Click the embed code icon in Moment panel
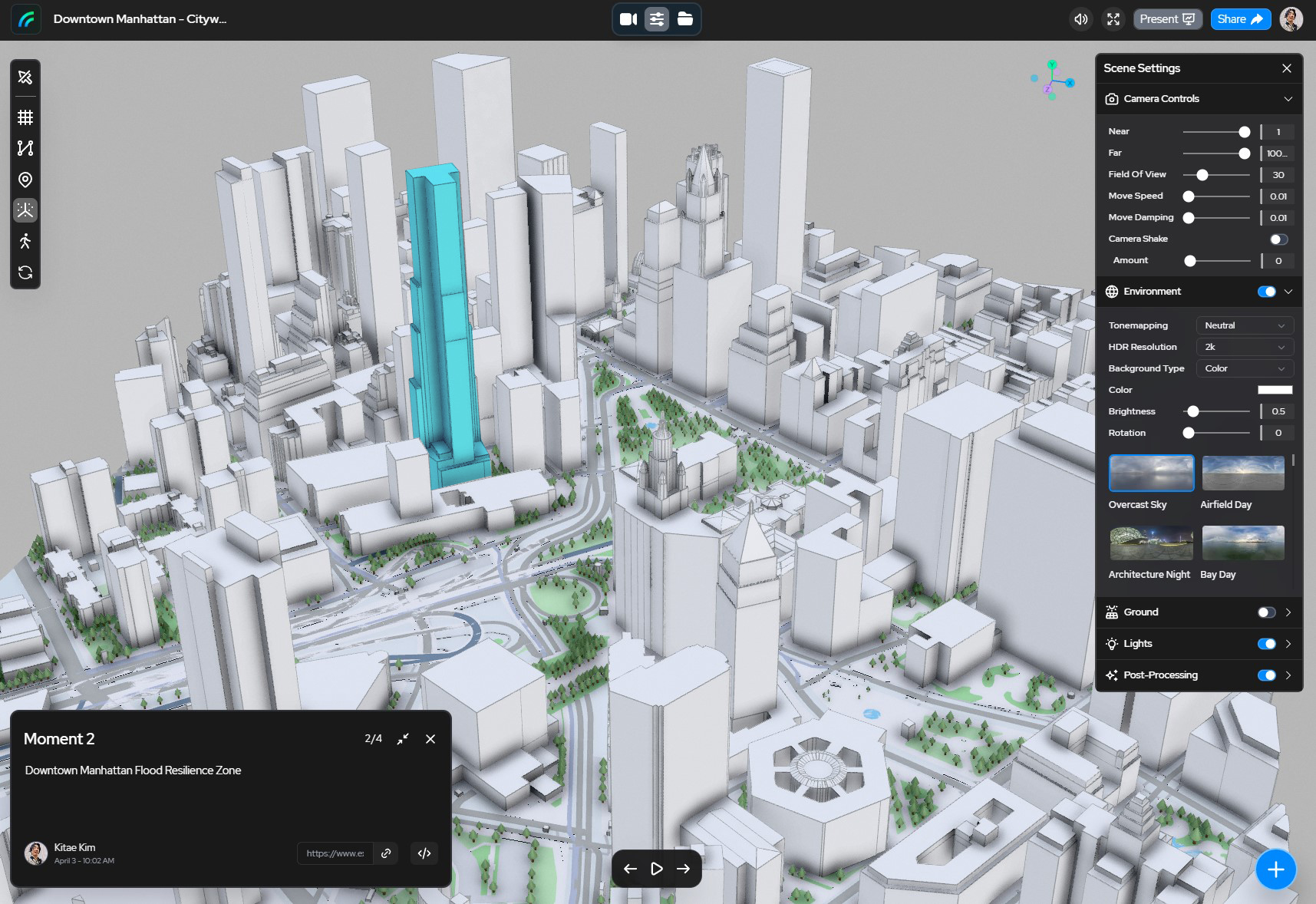The image size is (1316, 904). (x=424, y=853)
